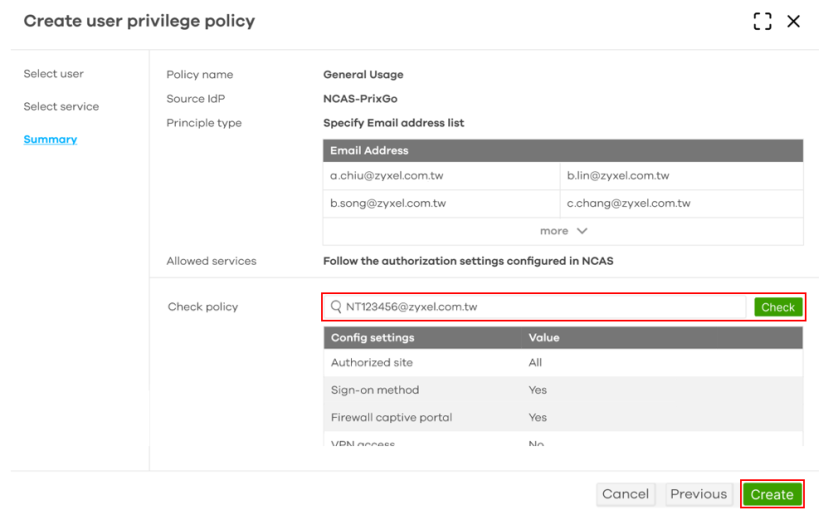Focus the Check policy email input field
The width and height of the screenshot is (838, 520).
point(535,307)
